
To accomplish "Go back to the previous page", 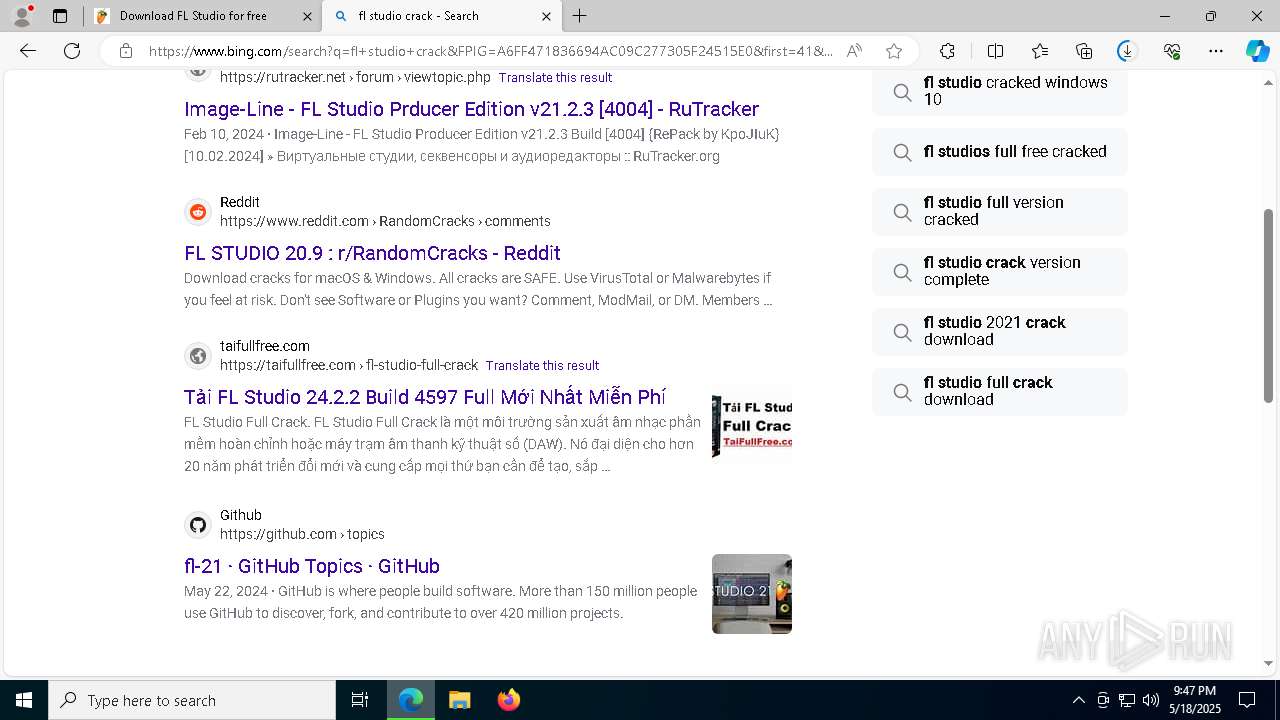I will point(28,51).
